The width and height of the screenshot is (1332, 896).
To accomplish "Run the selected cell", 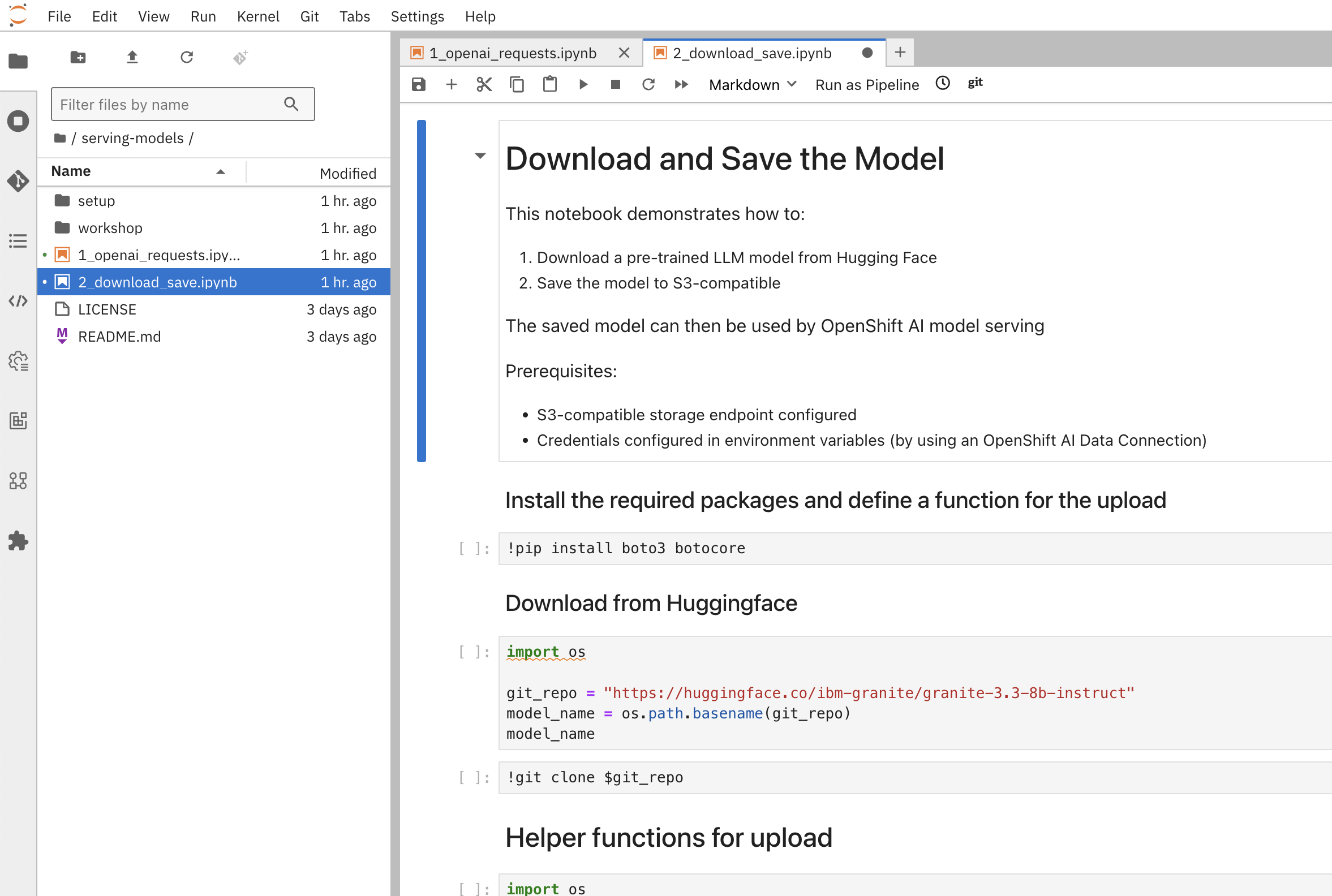I will point(583,85).
